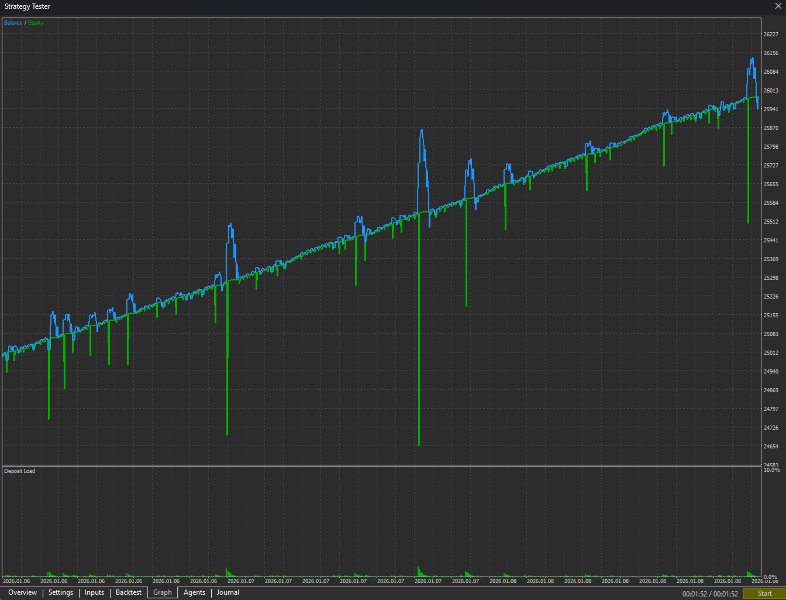Click the Equity legend label
This screenshot has width=786, height=600.
point(36,23)
